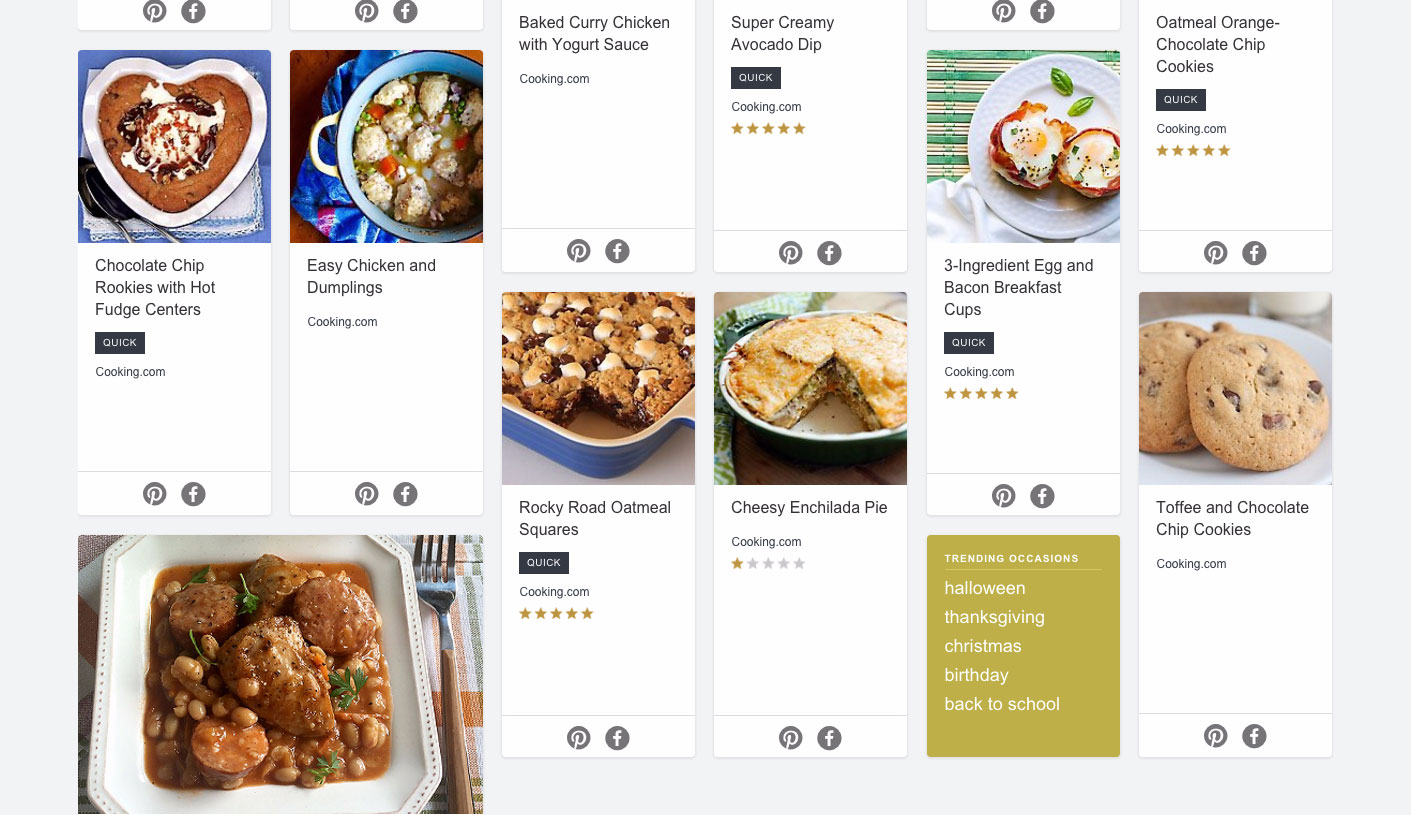This screenshot has width=1411, height=815.
Task: Click the QUICK badge on Rocky Road Oatmeal Squares
Action: (543, 562)
